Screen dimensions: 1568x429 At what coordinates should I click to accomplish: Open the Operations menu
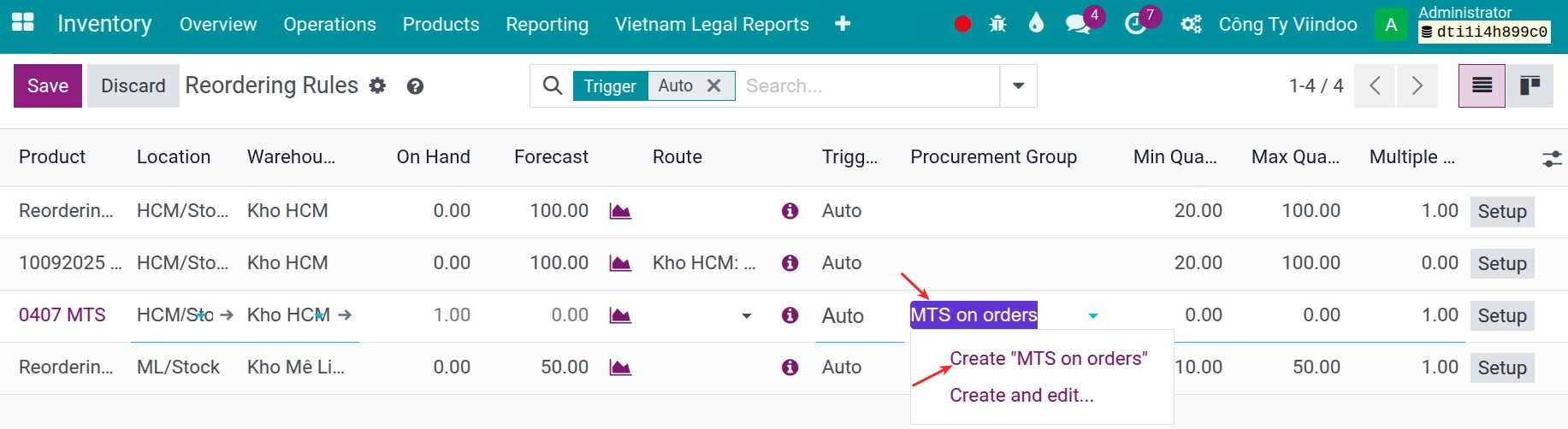click(329, 24)
